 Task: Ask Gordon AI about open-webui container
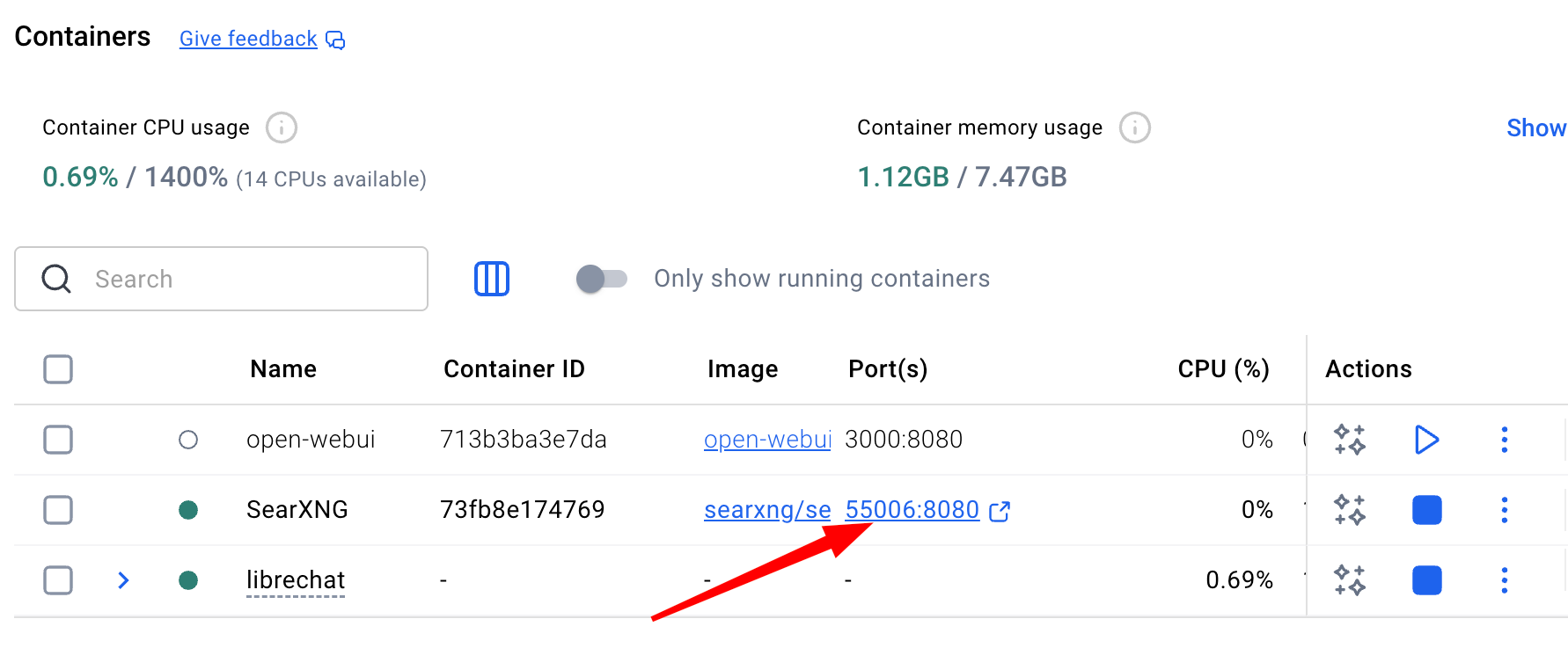(1349, 440)
